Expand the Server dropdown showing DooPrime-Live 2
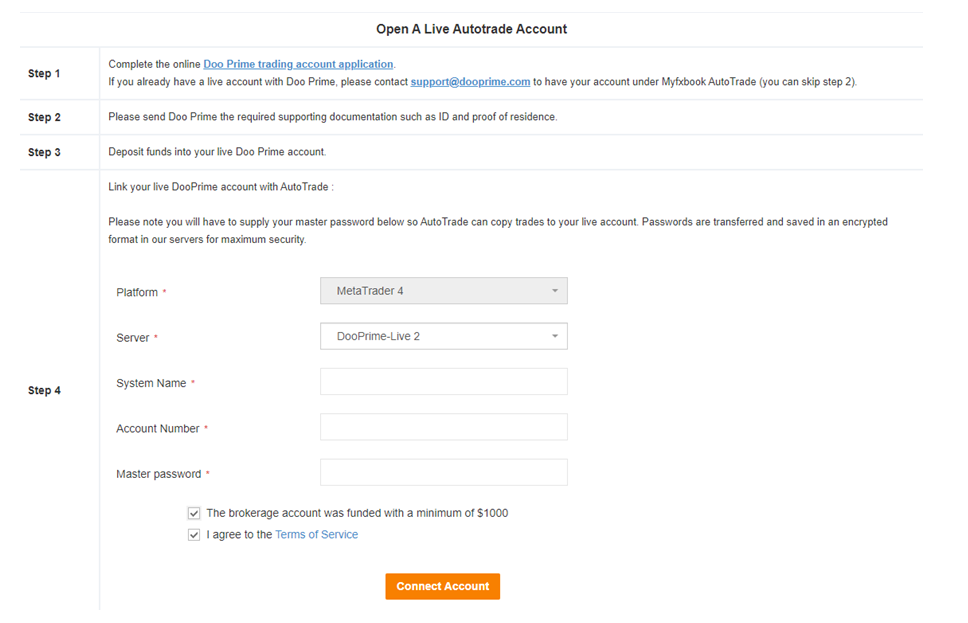This screenshot has width=968, height=623. [x=444, y=337]
